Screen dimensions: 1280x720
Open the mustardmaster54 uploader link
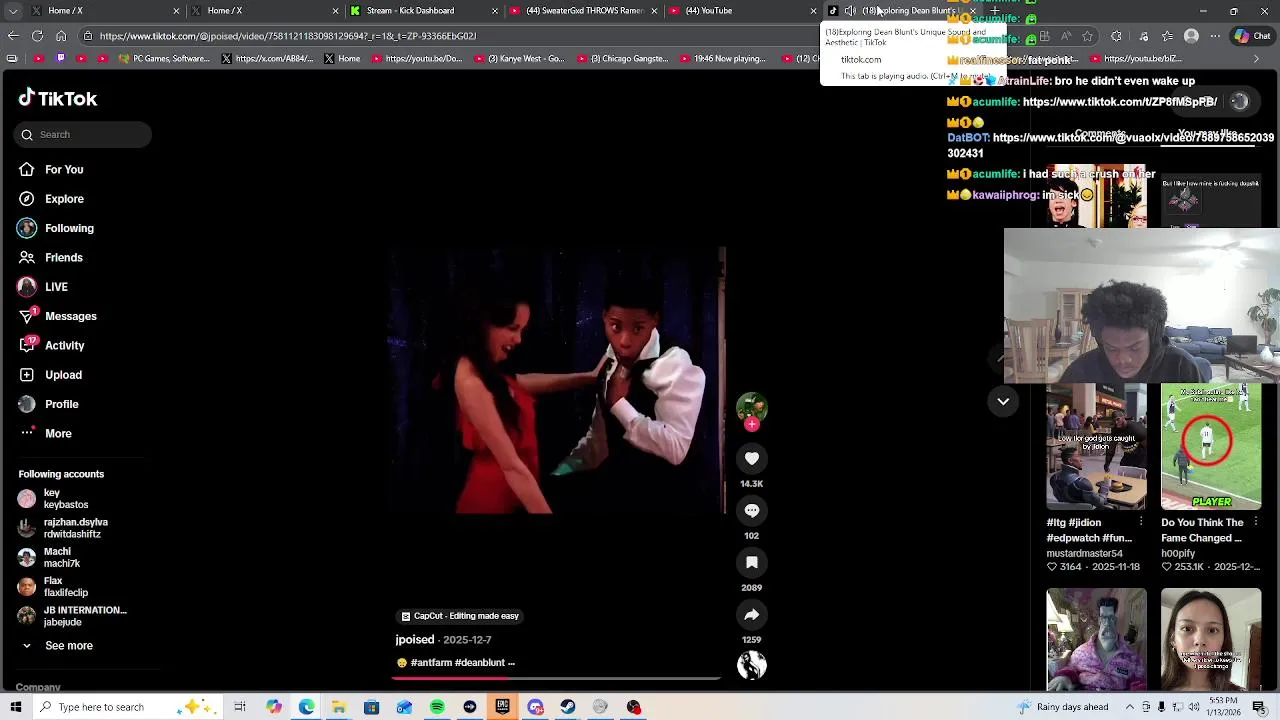tap(1084, 553)
